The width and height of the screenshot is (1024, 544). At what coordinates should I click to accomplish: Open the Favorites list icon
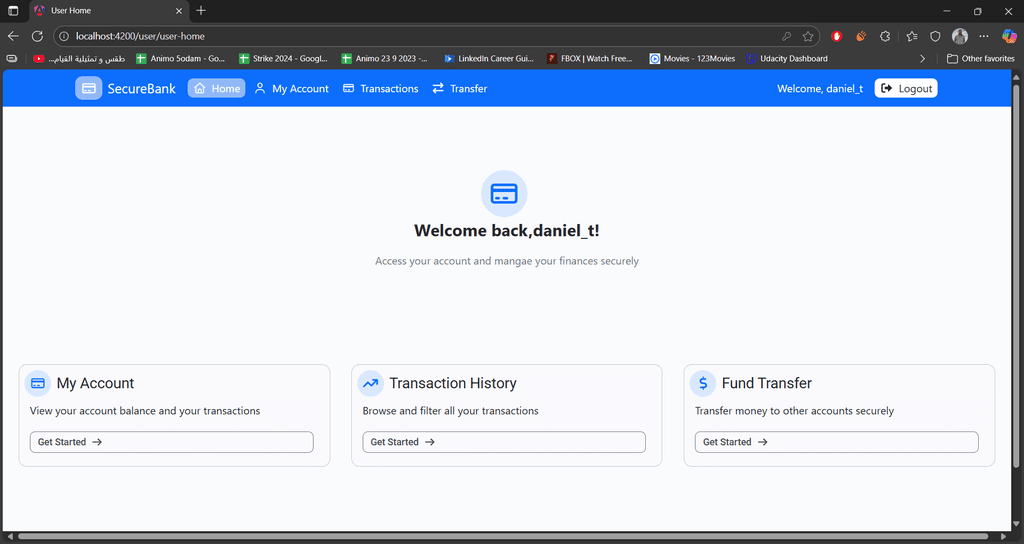pos(912,36)
